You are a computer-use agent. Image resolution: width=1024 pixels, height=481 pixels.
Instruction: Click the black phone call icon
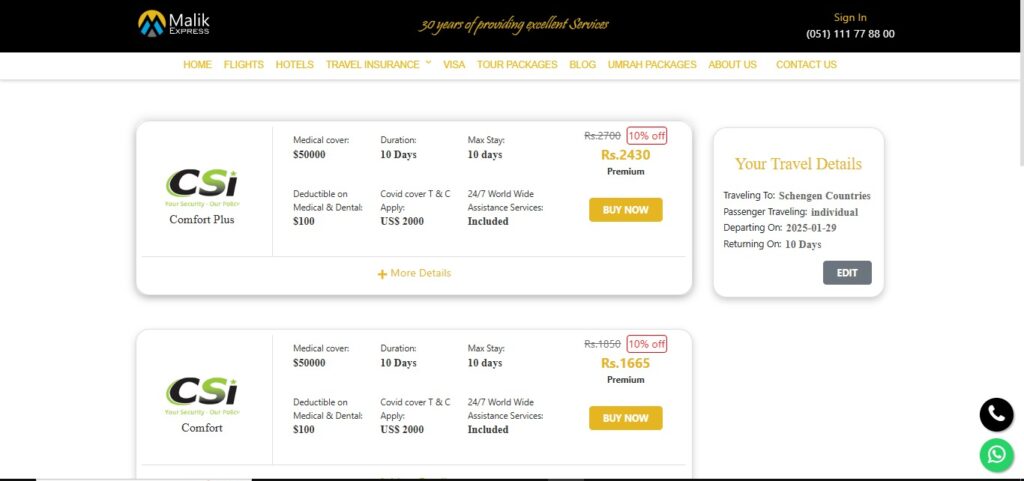(x=996, y=414)
